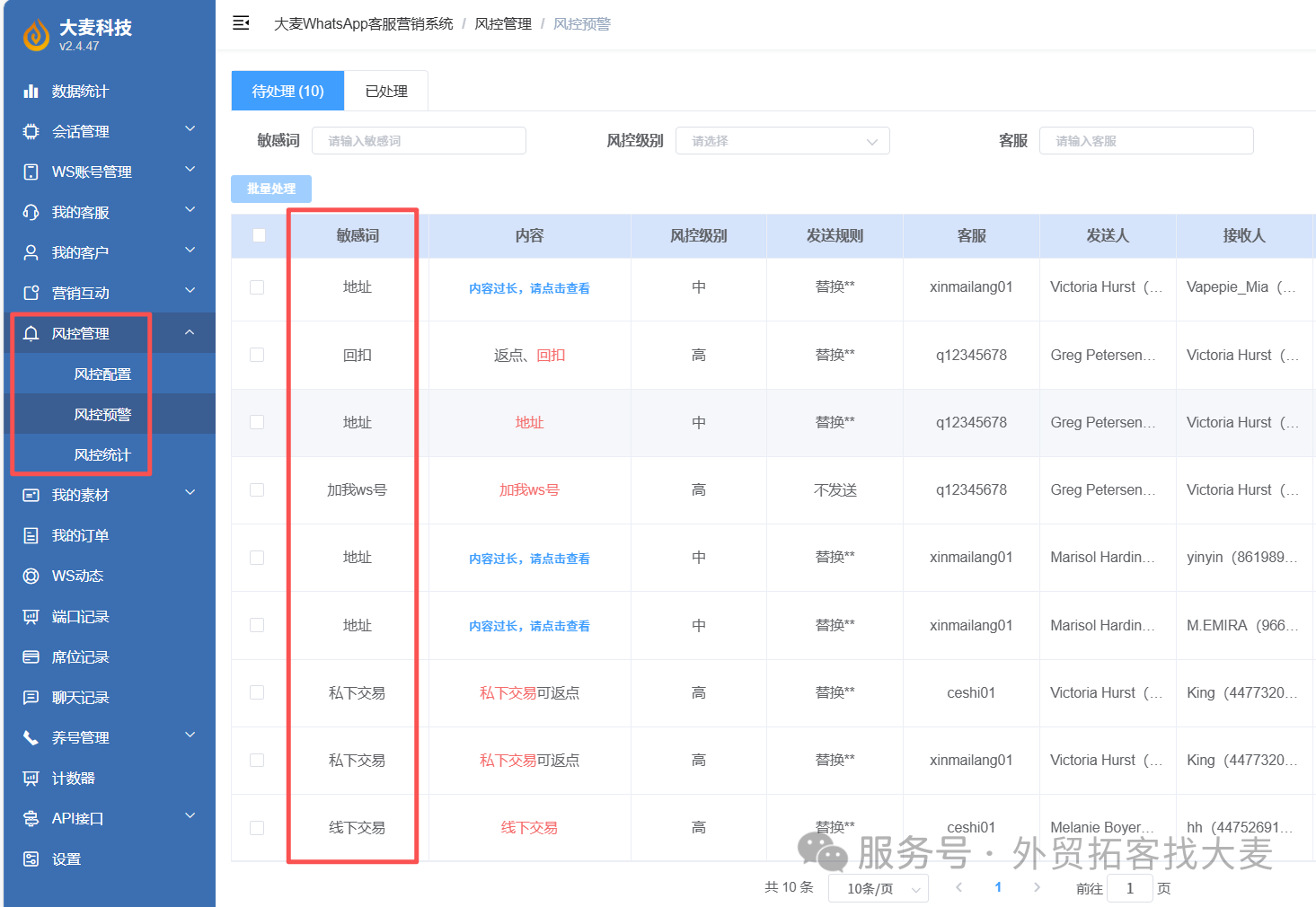
Task: Click the 不发送 send rule cell
Action: (835, 489)
